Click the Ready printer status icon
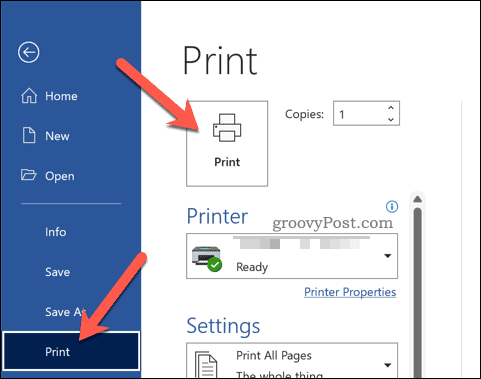This screenshot has width=481, height=379. tap(207, 259)
